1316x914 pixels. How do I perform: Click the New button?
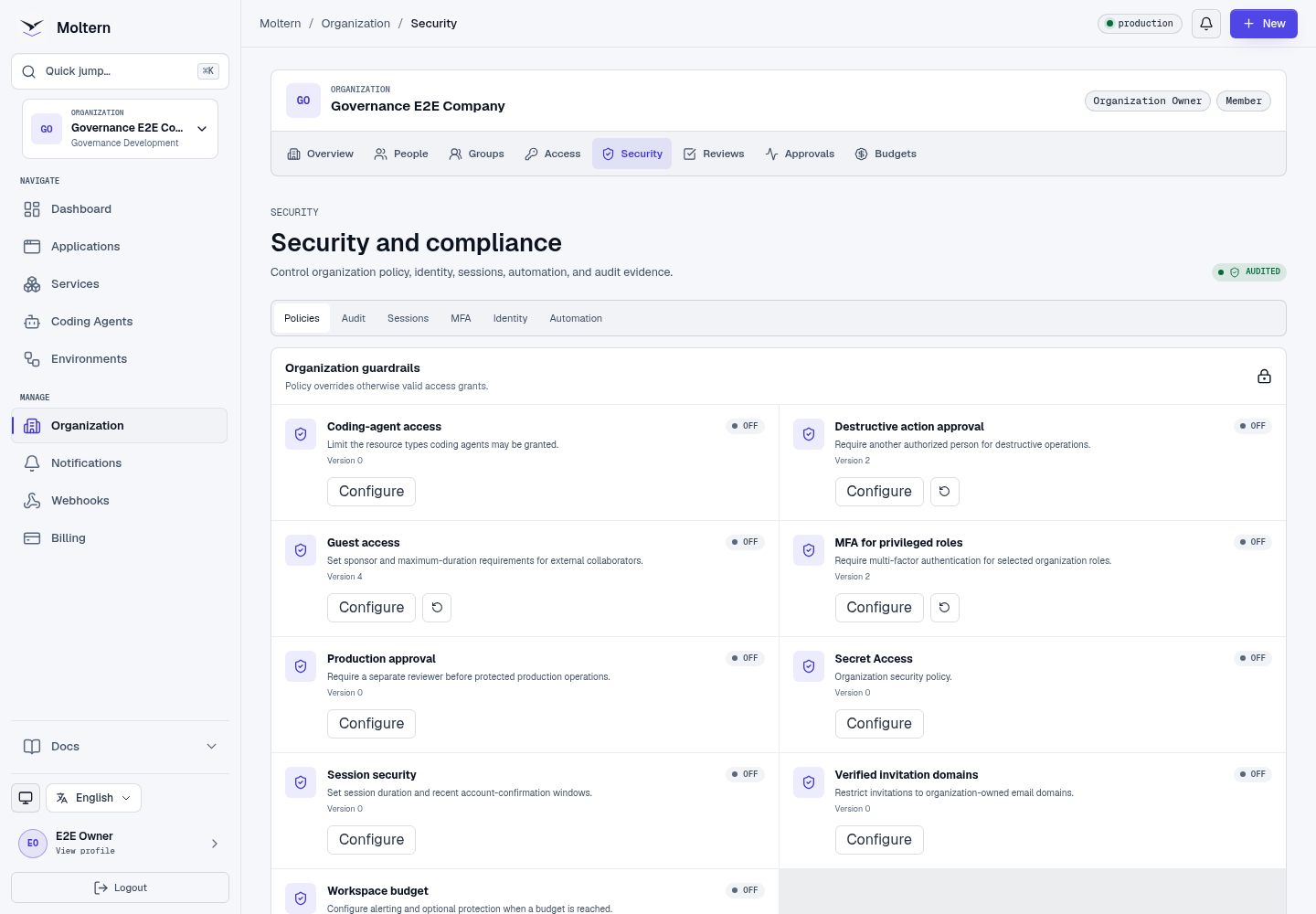[1264, 24]
